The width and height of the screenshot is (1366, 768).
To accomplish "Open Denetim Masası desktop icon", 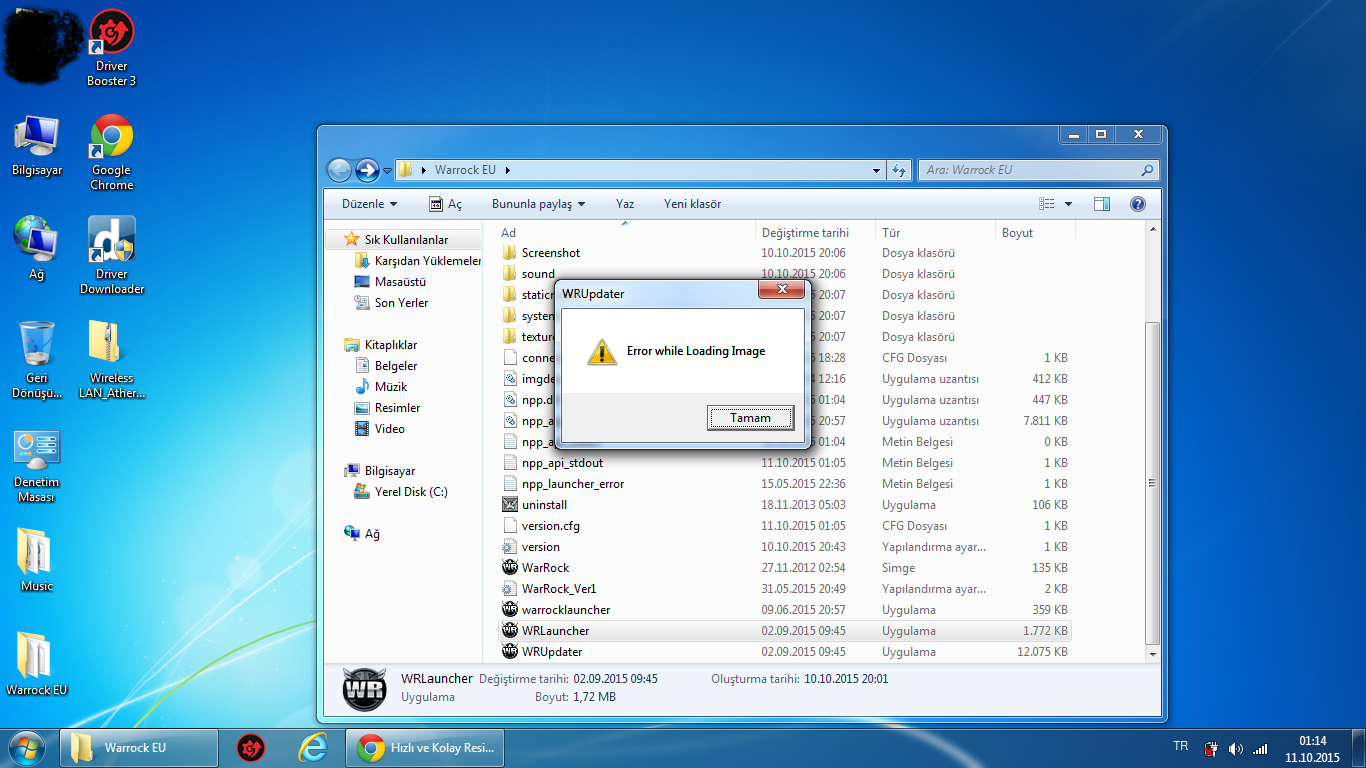I will pos(37,467).
